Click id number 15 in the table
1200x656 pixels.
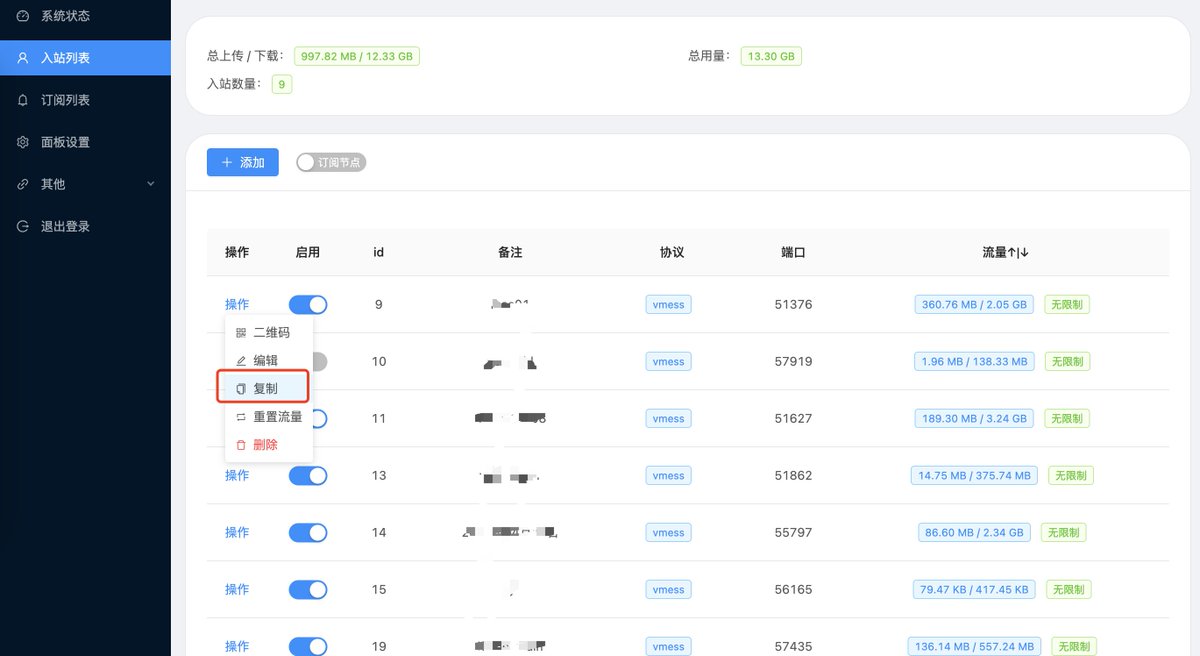click(x=379, y=590)
